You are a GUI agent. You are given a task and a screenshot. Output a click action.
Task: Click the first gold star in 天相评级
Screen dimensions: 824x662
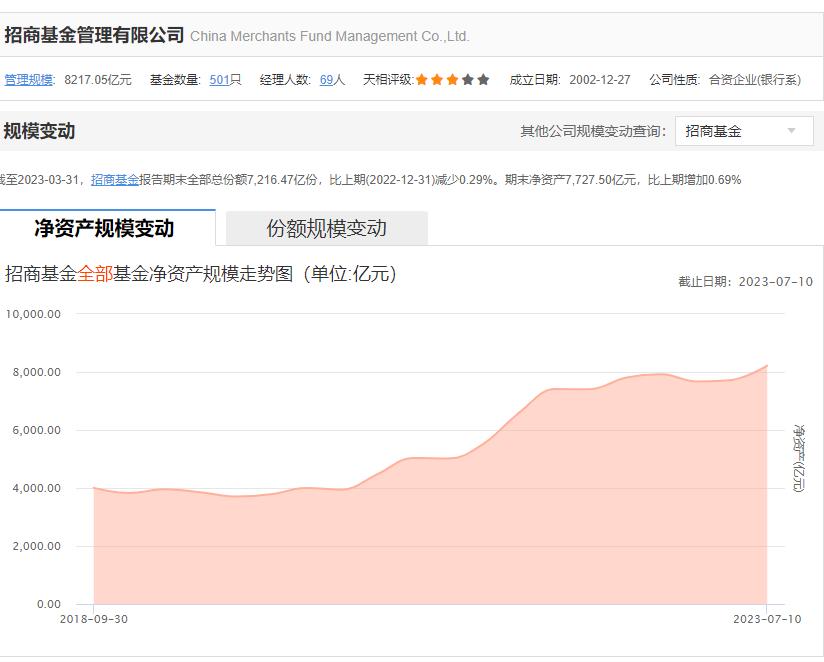coord(422,77)
